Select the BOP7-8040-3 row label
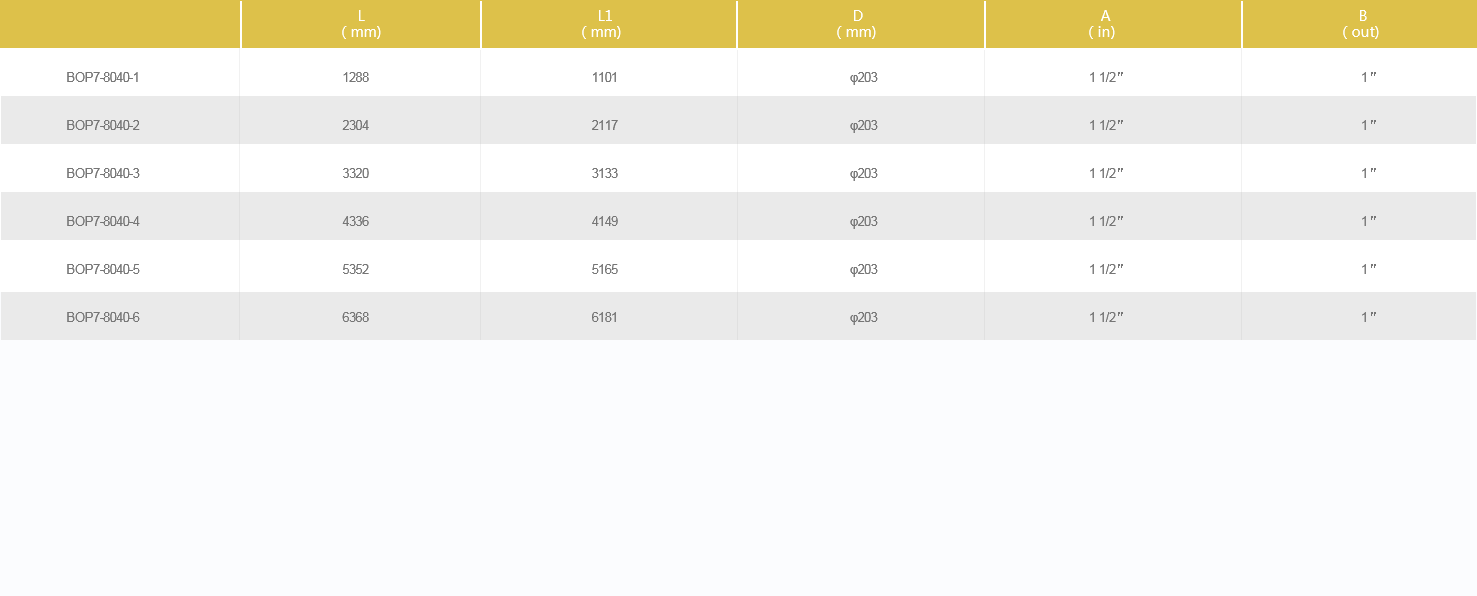The image size is (1477, 596). click(x=103, y=173)
